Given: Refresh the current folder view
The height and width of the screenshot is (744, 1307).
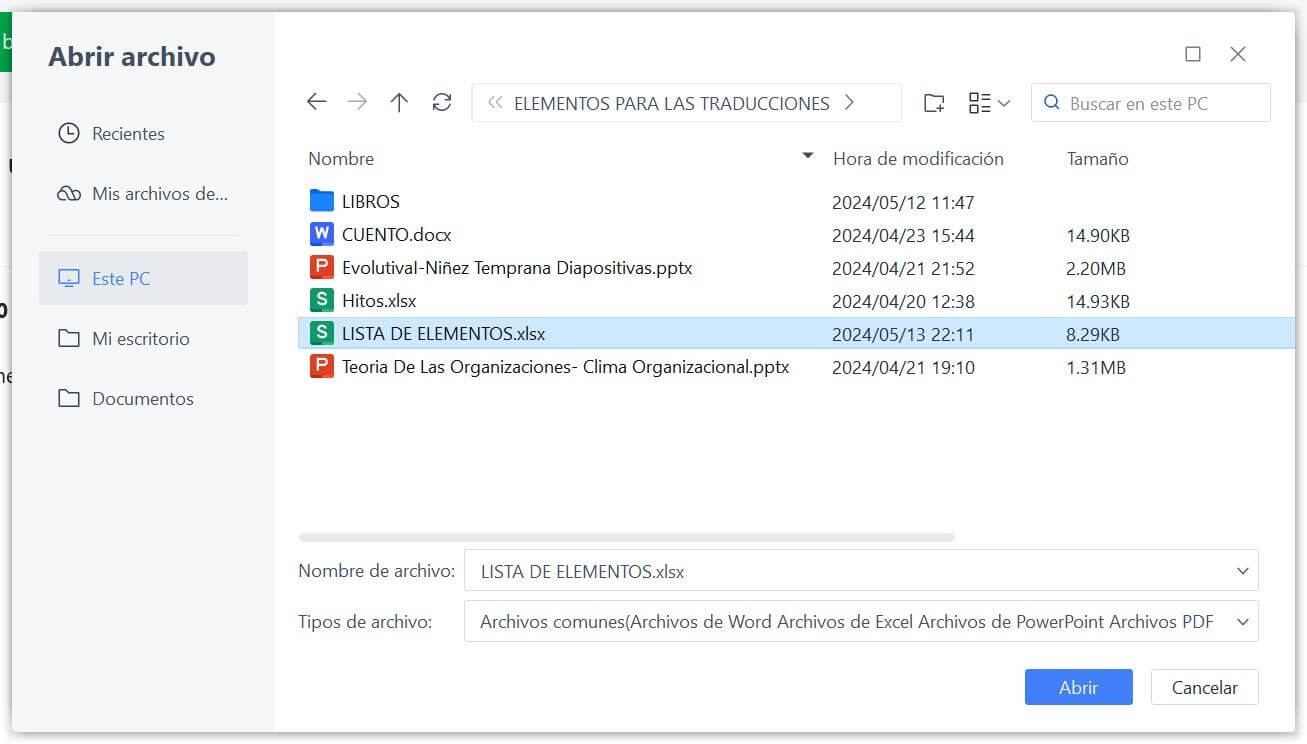Looking at the screenshot, I should [x=441, y=102].
